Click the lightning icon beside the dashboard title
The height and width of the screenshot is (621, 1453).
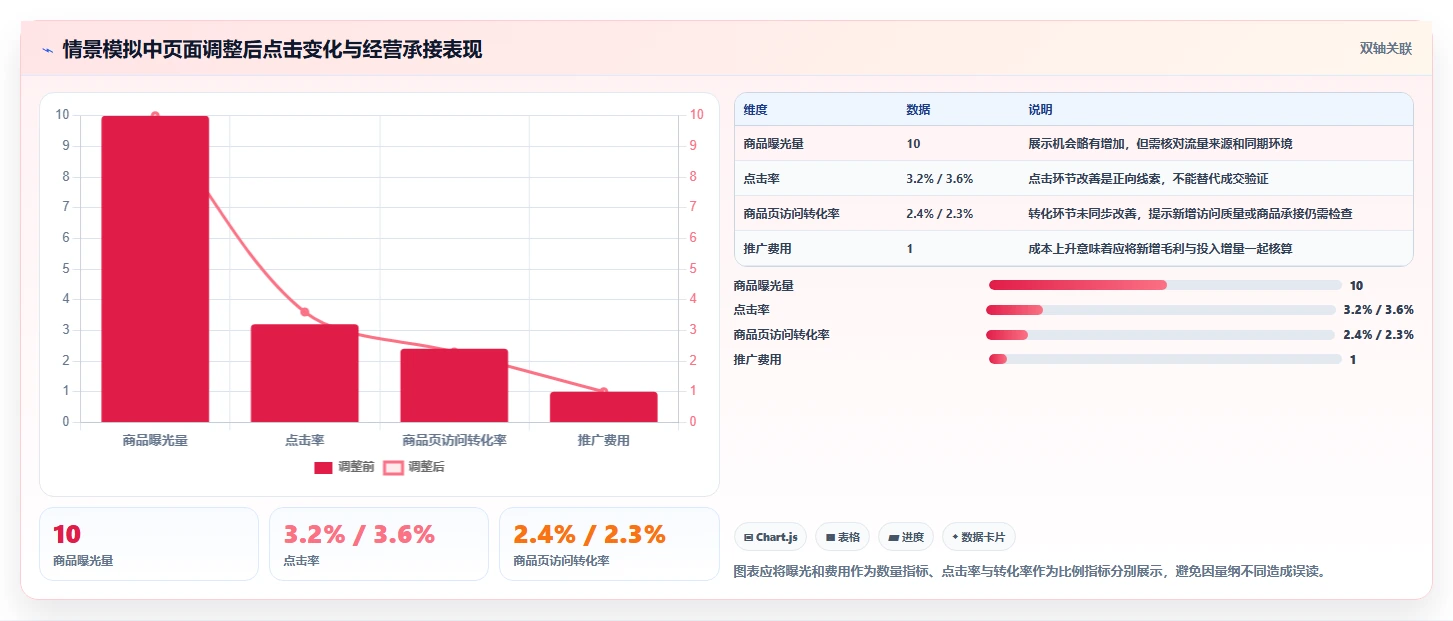pyautogui.click(x=47, y=50)
